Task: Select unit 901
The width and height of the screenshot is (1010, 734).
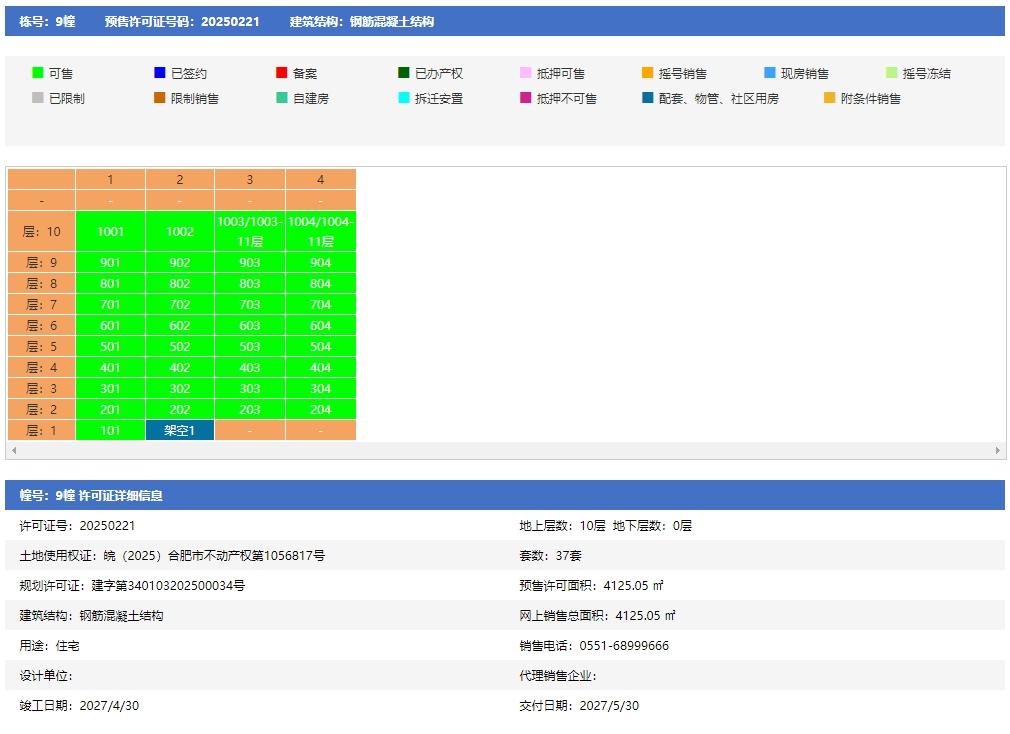Action: pos(110,263)
